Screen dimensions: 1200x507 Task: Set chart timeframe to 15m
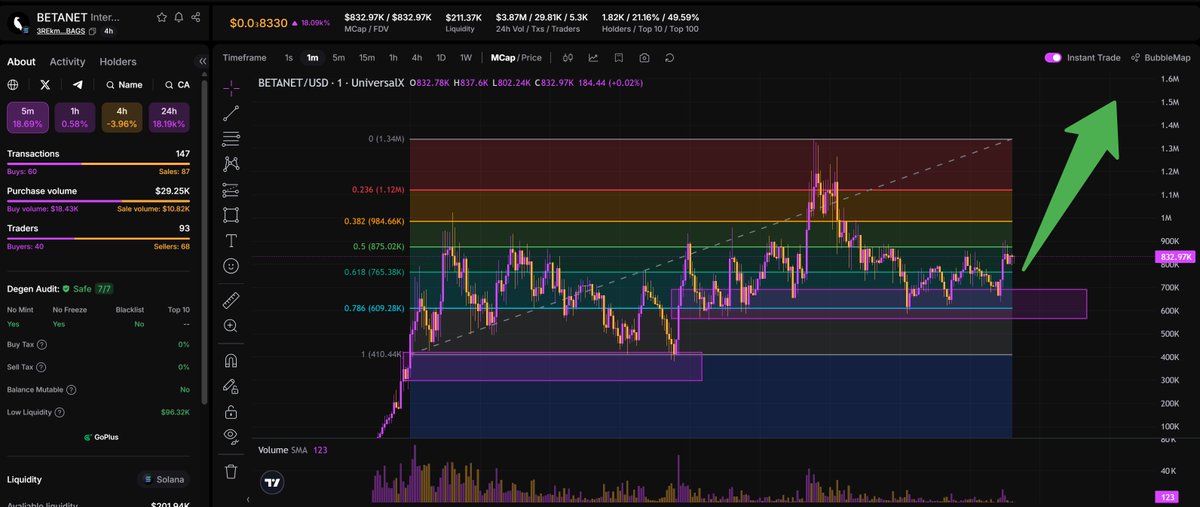[x=366, y=57]
